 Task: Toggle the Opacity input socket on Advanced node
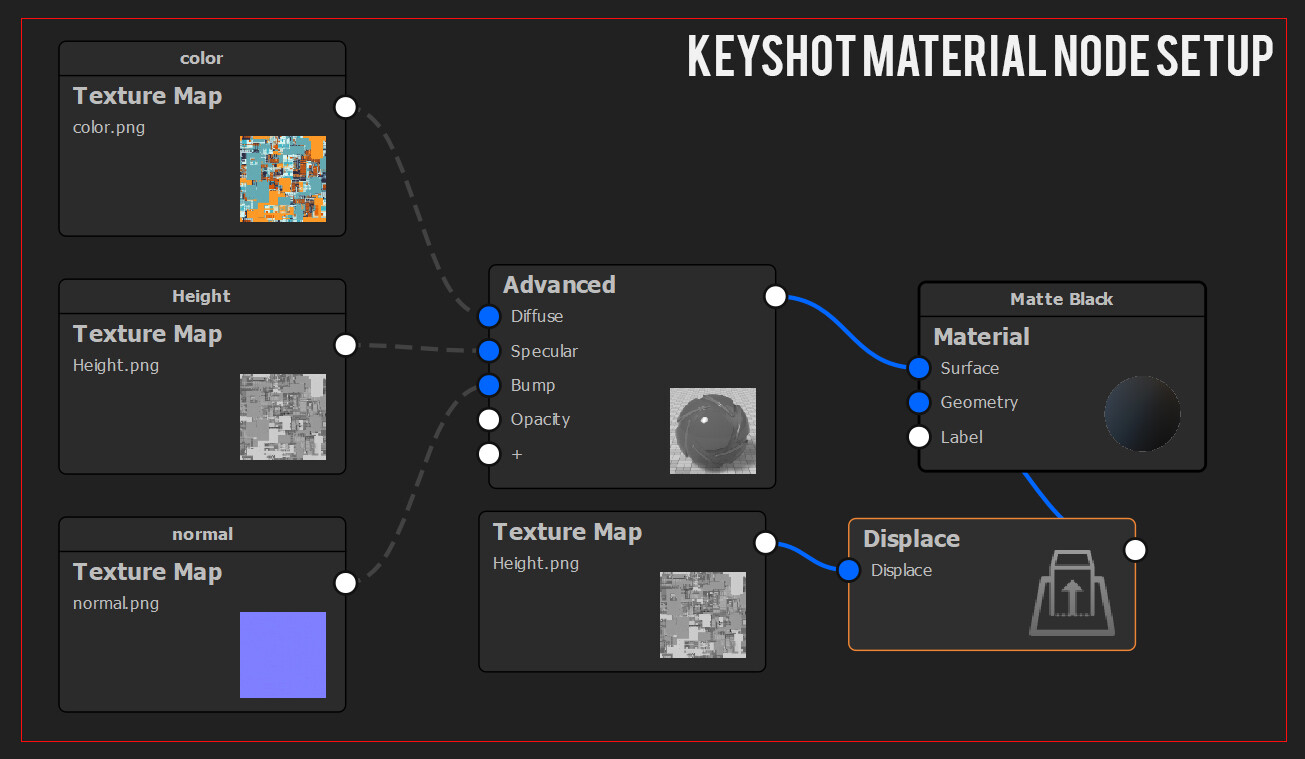point(489,419)
